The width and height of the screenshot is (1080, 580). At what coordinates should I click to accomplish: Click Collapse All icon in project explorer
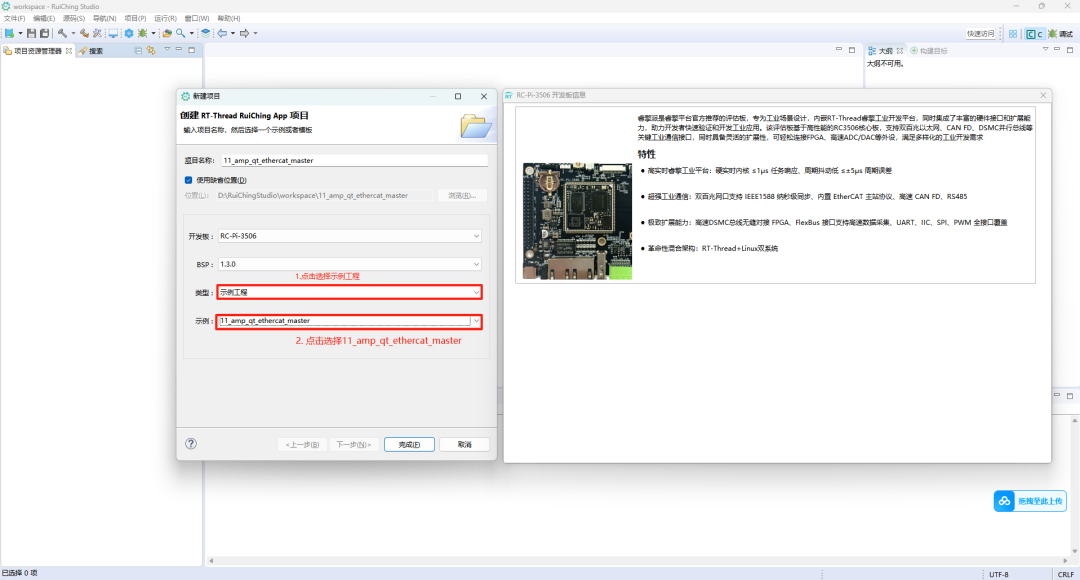point(138,50)
